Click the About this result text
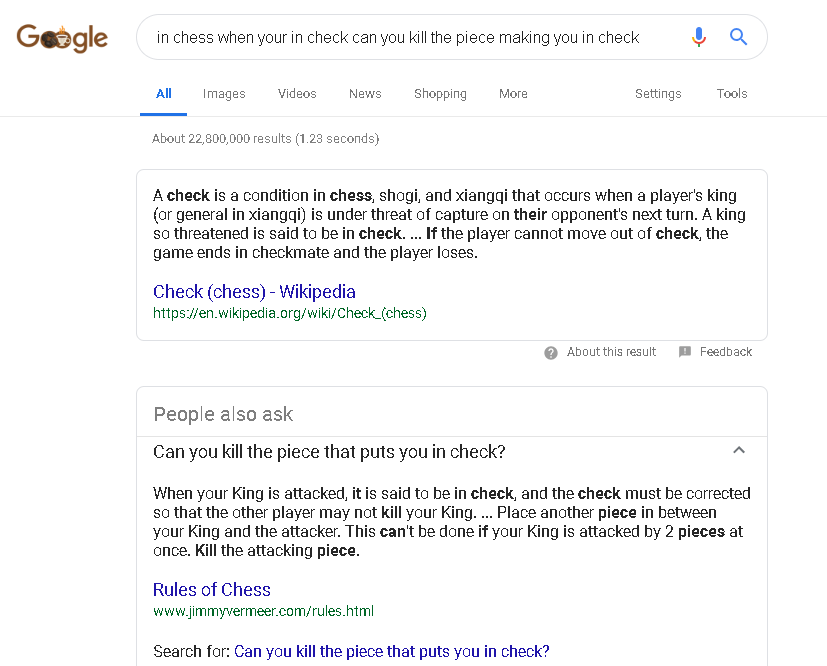This screenshot has width=827, height=666. pyautogui.click(x=611, y=352)
